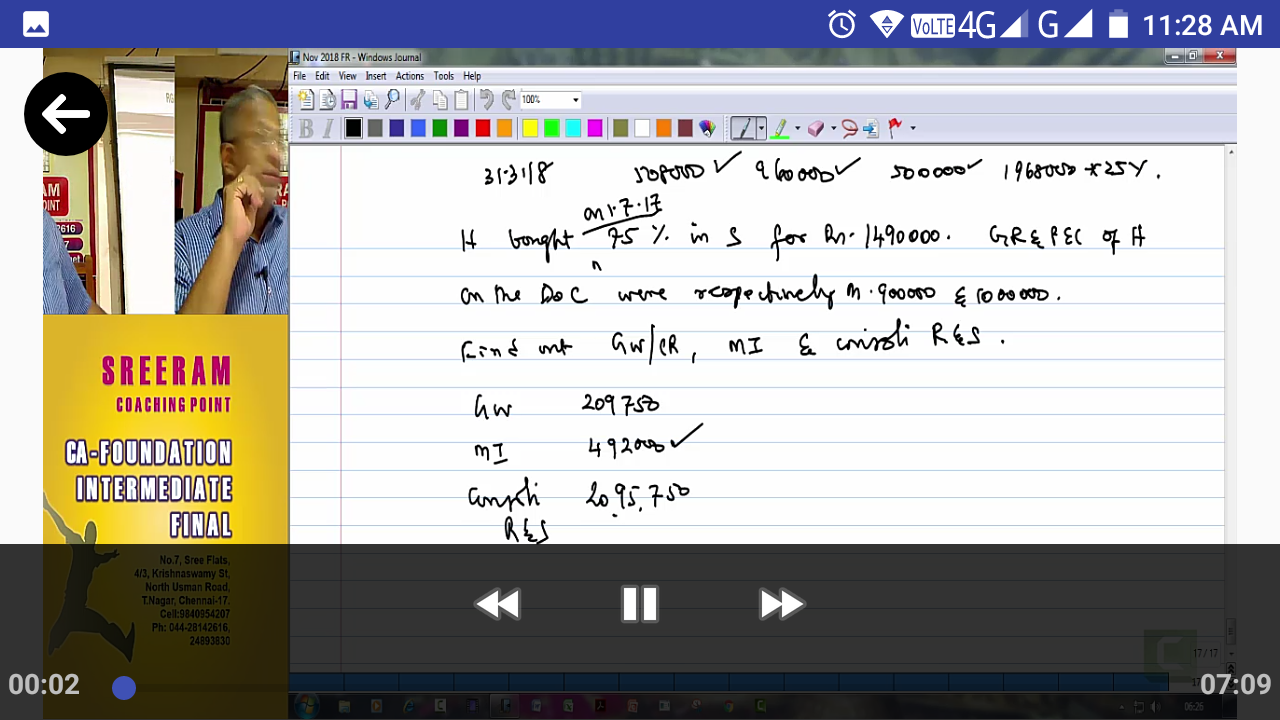1280x720 pixels.
Task: Expand the Eraser options arrow
Action: (x=832, y=128)
